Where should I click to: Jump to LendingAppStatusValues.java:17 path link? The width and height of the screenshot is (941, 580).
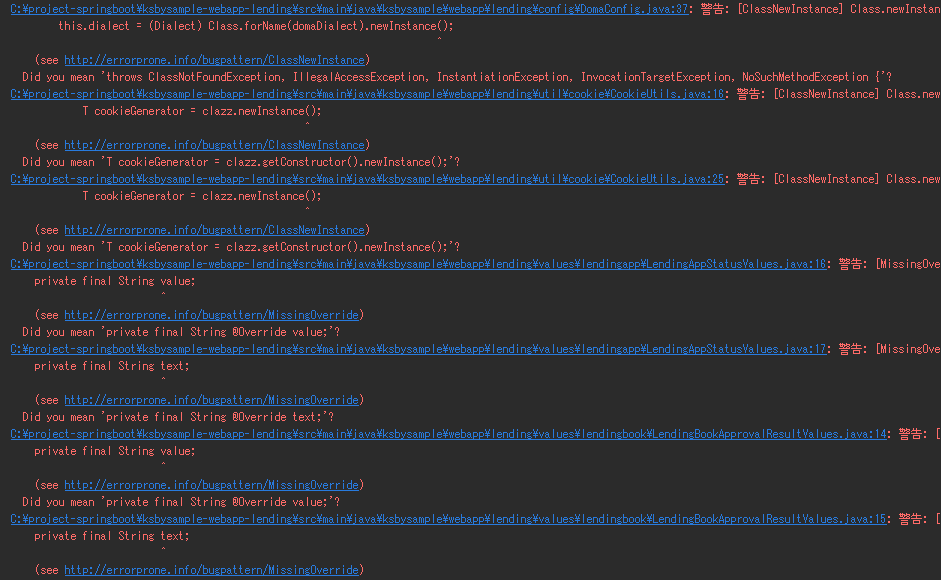point(418,349)
